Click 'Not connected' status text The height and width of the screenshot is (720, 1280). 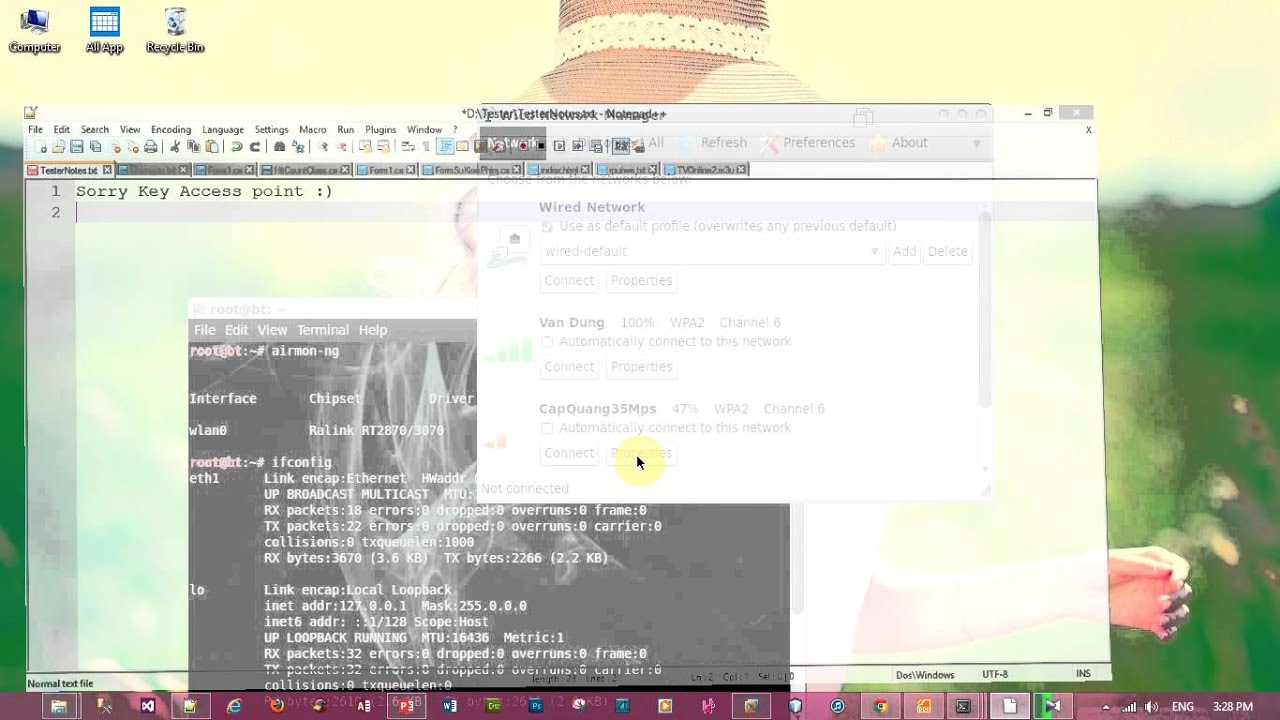point(525,488)
